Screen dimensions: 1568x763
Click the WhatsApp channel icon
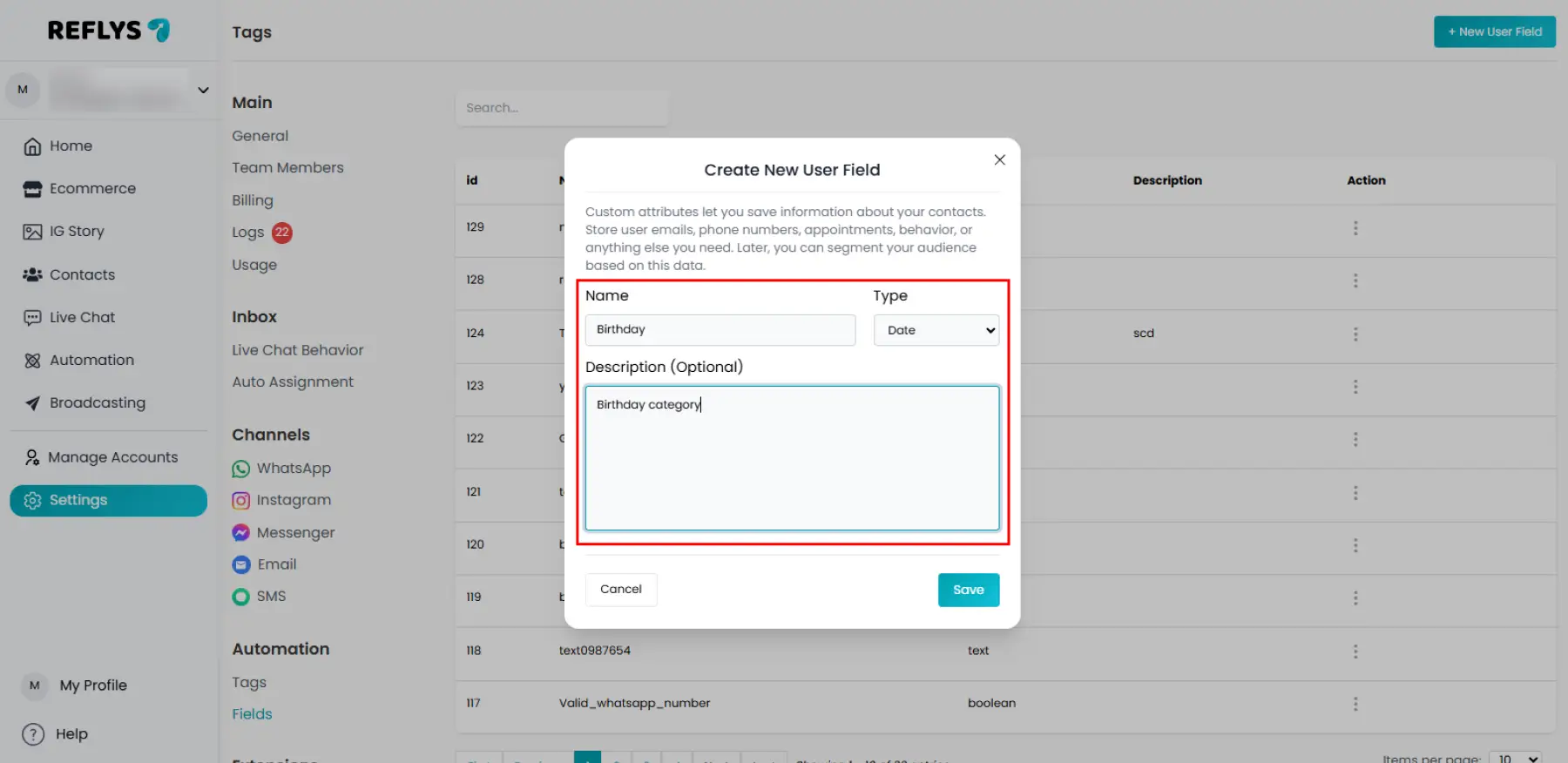(x=241, y=469)
